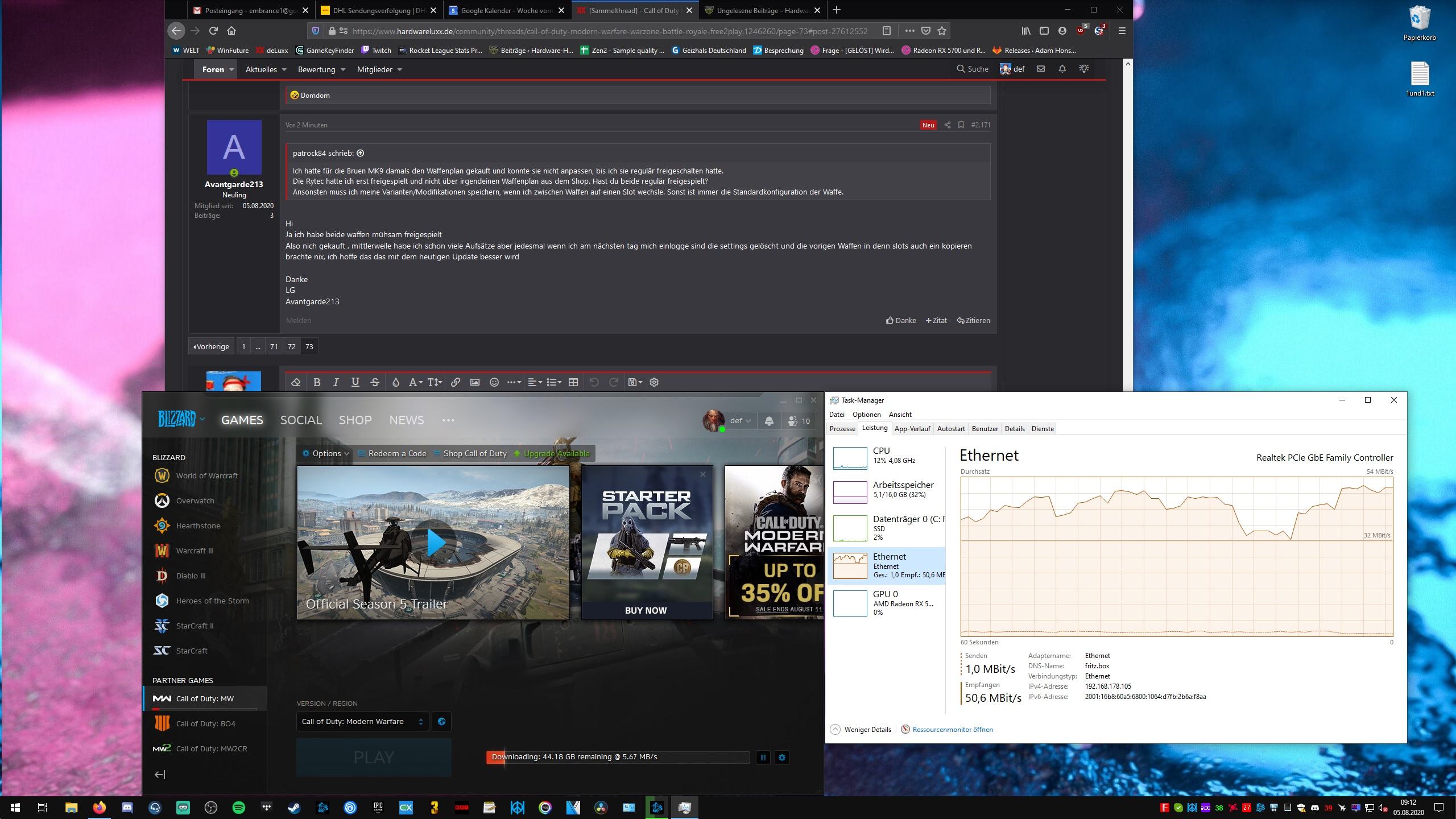Bookmark post #2.171 with the bookmark icon
1456x819 pixels.
pos(961,125)
